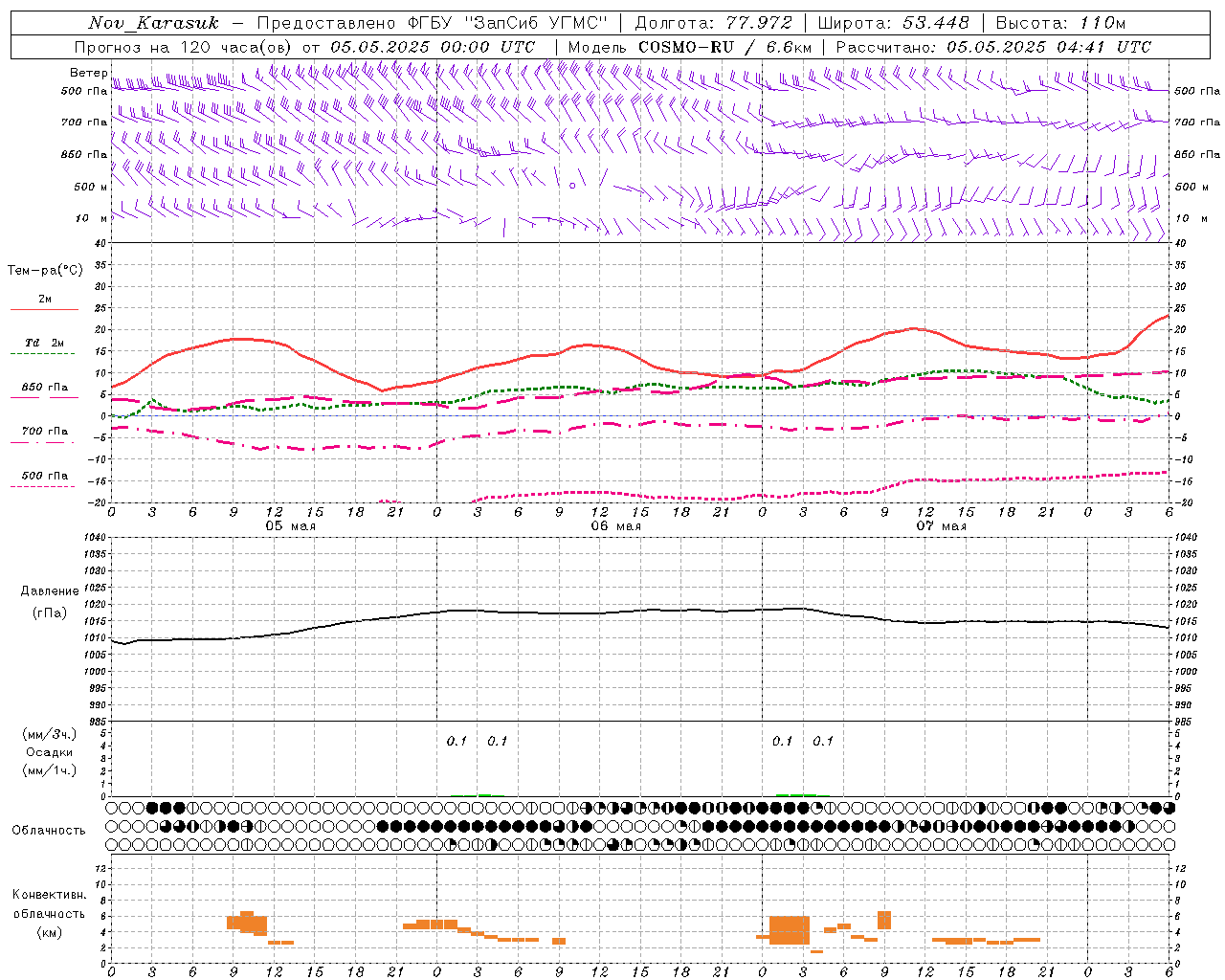The height and width of the screenshot is (980, 1225).
Task: Click '10 м' wind level label on left
Action: 91,218
